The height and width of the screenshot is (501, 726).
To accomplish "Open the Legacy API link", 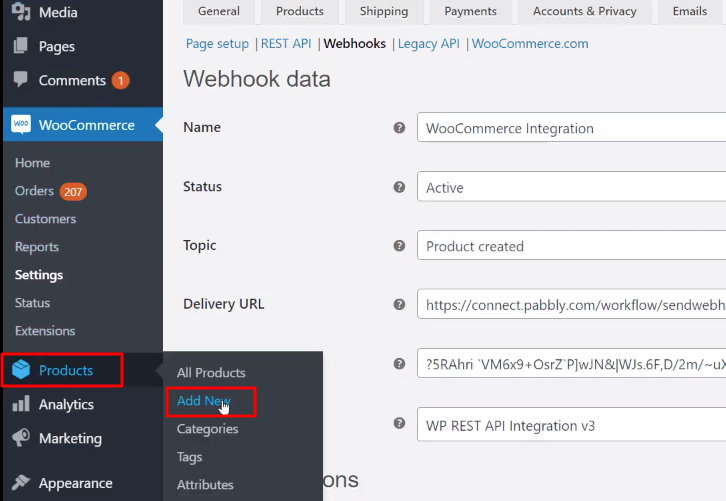I will point(429,44).
